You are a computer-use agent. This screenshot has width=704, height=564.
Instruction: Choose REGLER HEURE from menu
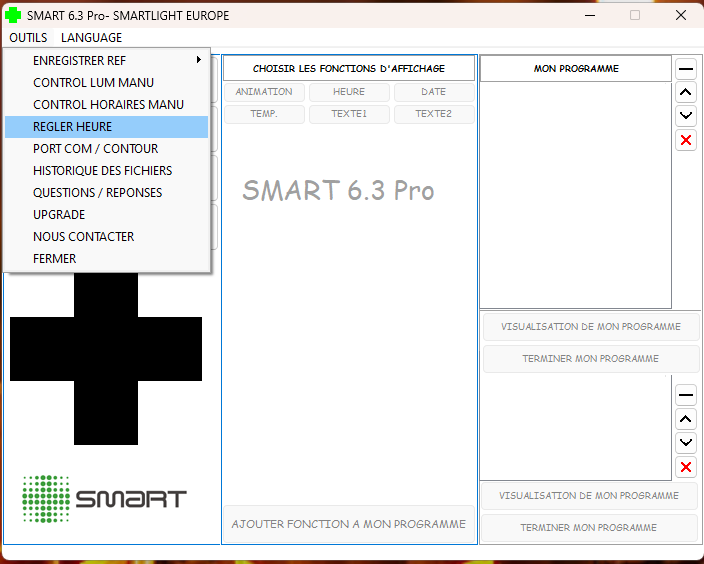point(106,127)
